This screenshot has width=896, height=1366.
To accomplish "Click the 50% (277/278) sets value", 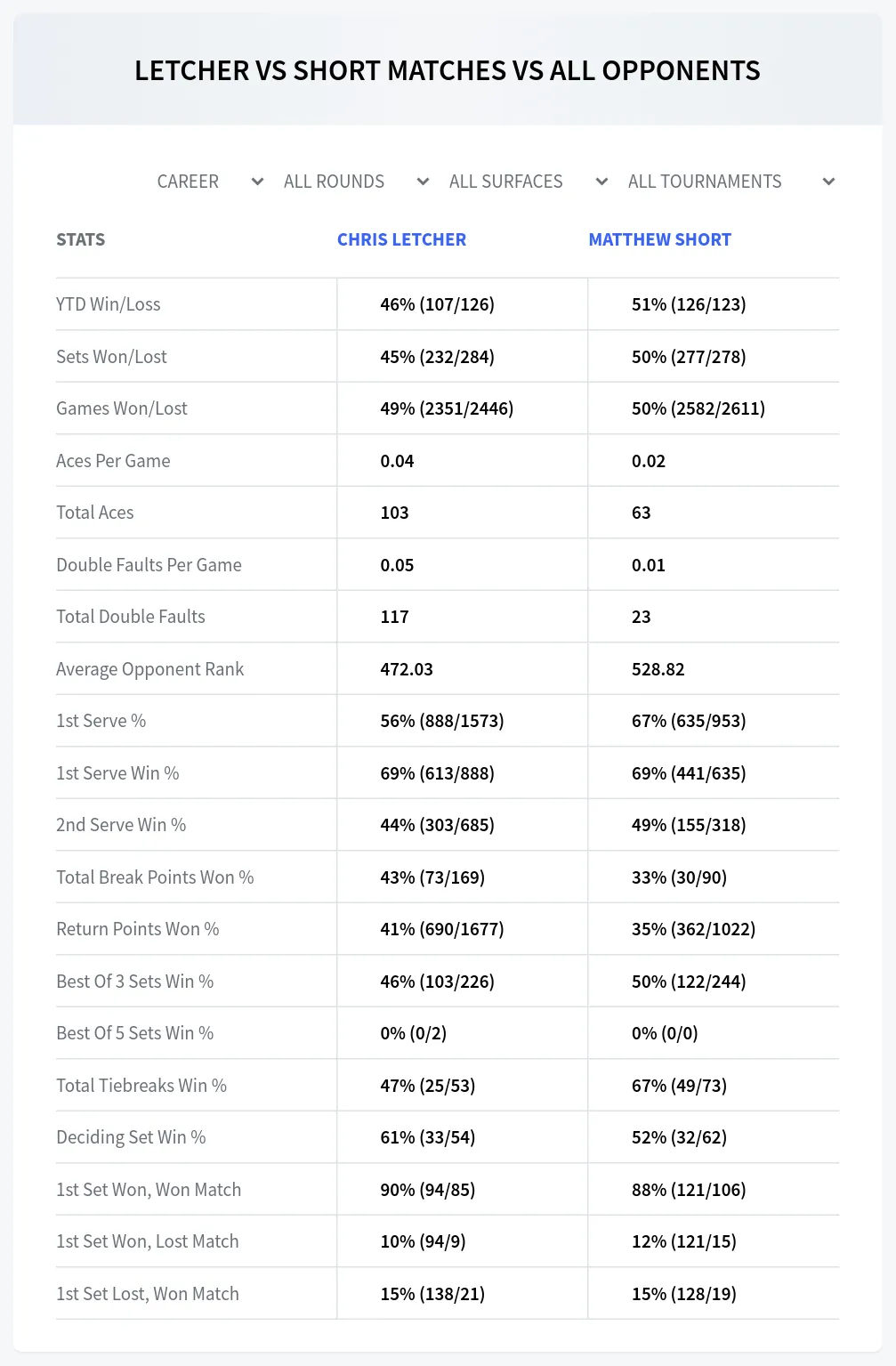I will pyautogui.click(x=689, y=357).
